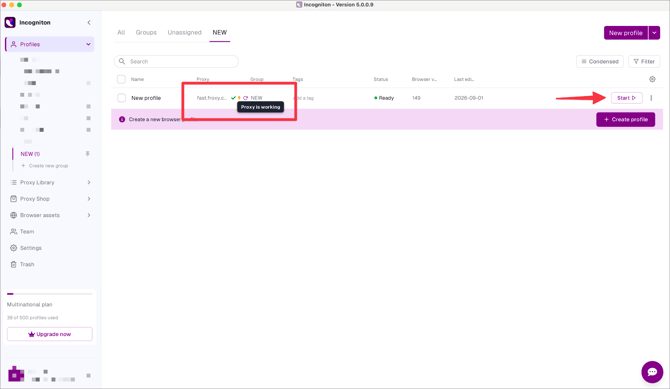670x389 pixels.
Task: Click the profiles usage progress bar
Action: (50, 294)
